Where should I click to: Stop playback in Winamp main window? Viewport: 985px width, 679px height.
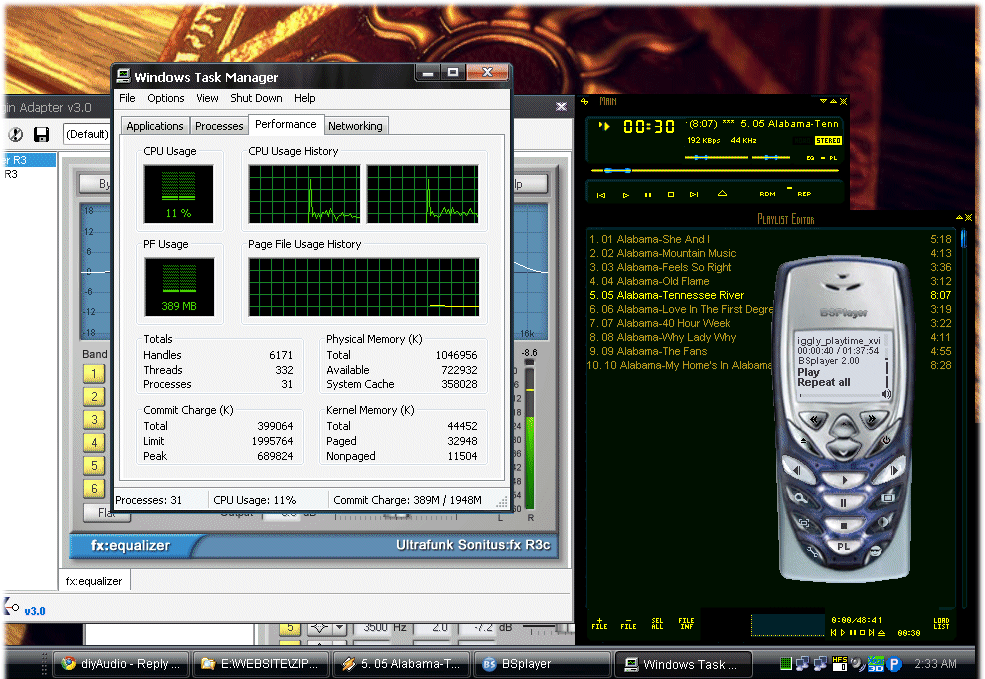click(x=671, y=195)
